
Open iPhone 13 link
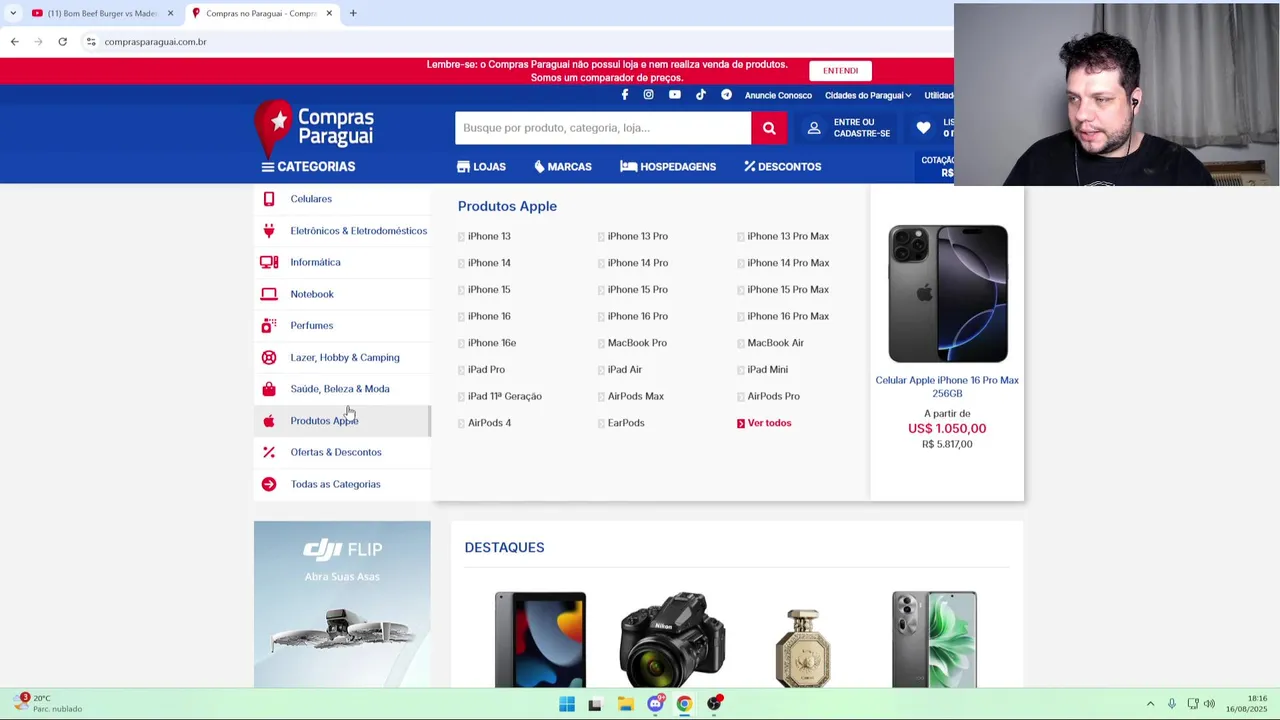click(489, 236)
